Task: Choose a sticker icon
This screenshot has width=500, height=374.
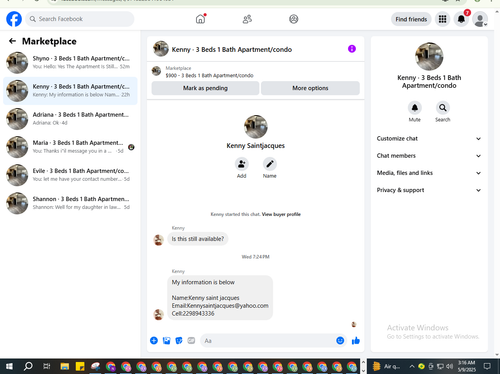Action: (x=179, y=340)
